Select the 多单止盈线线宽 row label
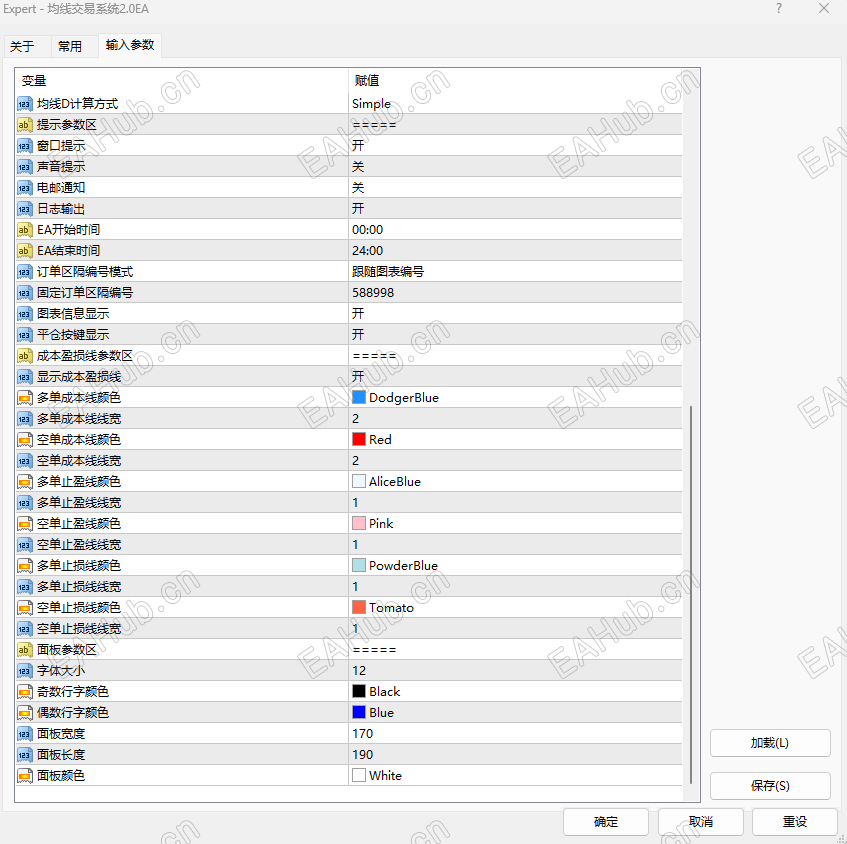The height and width of the screenshot is (844, 847). point(79,503)
